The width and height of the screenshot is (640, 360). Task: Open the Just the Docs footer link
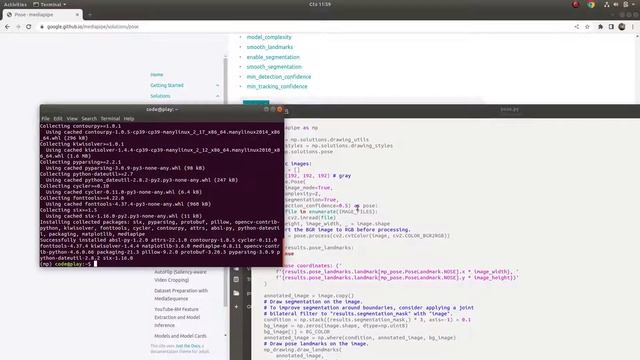click(x=188, y=346)
